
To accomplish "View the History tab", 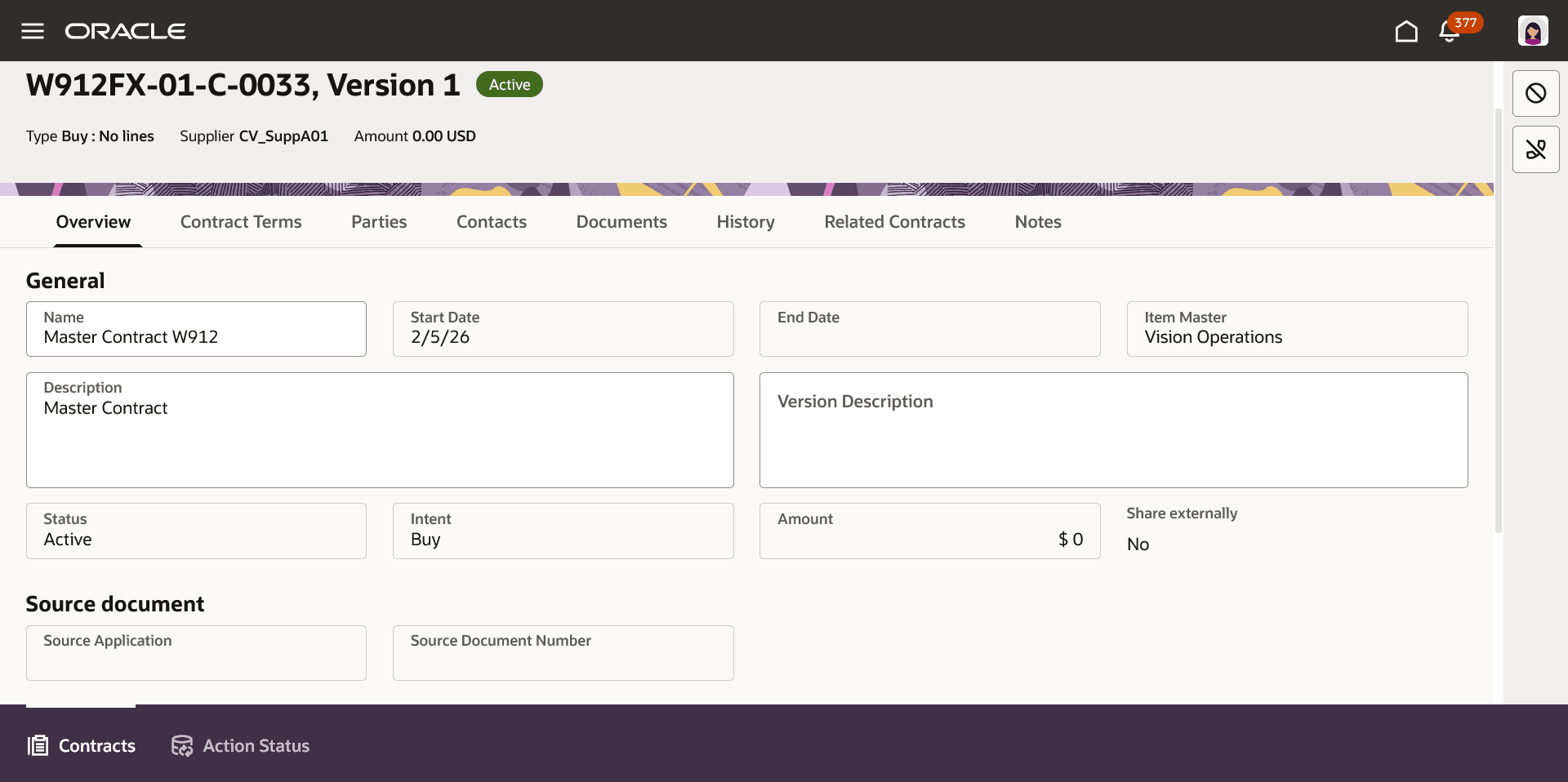I will coord(746,221).
